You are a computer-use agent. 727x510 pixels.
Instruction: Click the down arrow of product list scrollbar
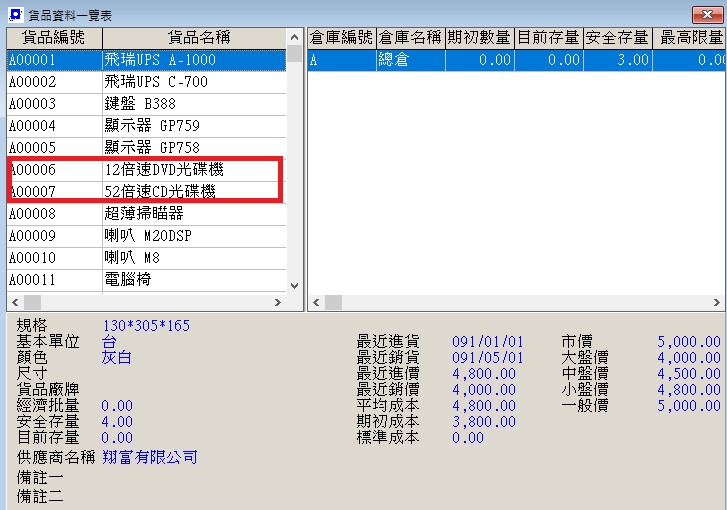(294, 286)
